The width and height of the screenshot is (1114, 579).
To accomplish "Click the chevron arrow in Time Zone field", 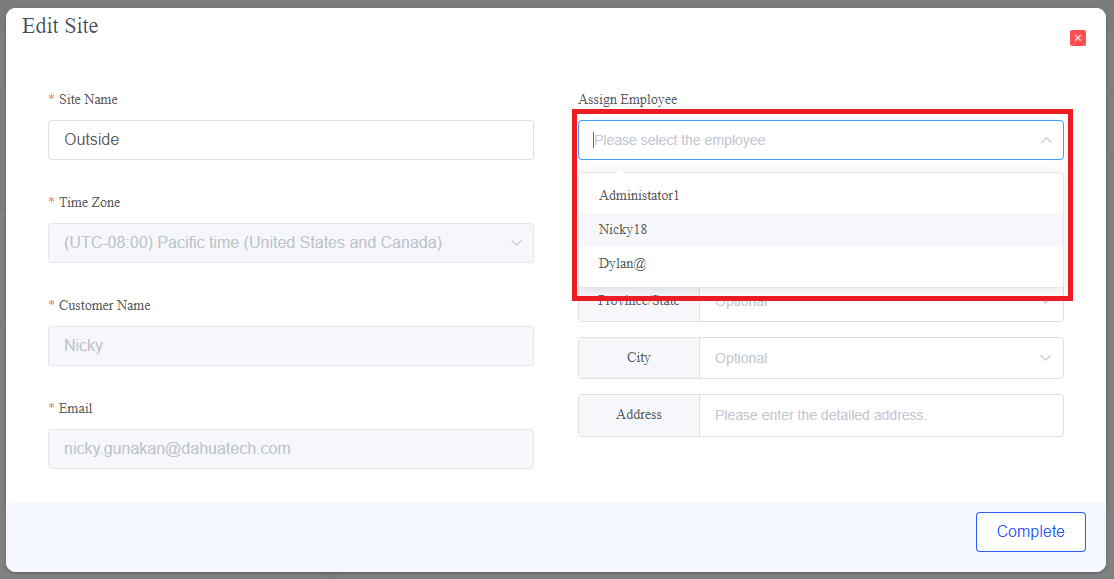I will (516, 243).
